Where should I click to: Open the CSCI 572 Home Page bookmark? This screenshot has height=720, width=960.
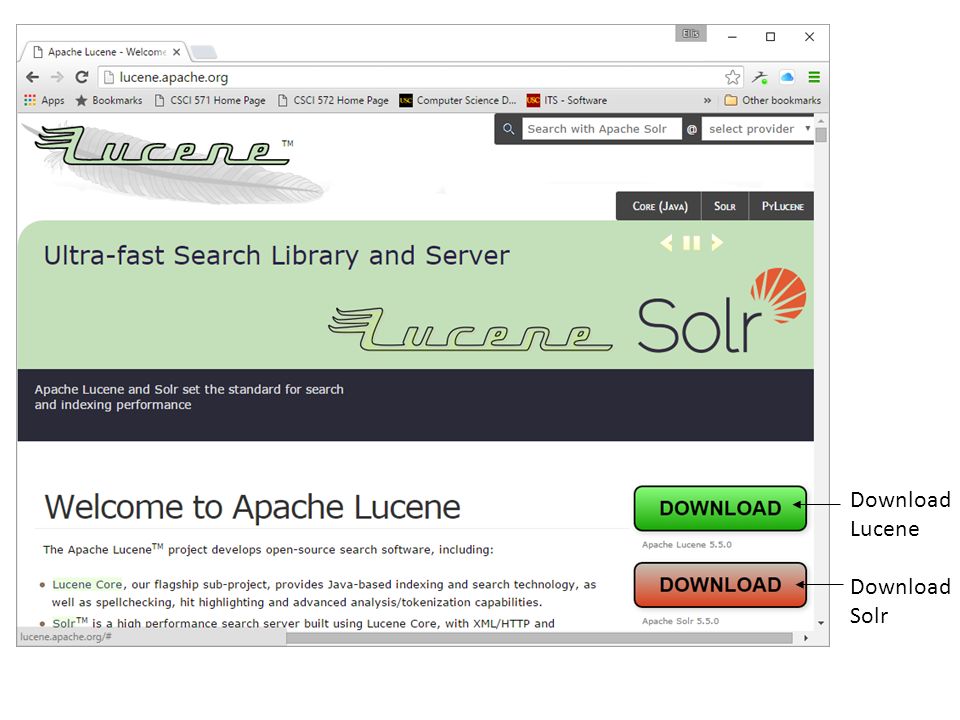[x=333, y=100]
